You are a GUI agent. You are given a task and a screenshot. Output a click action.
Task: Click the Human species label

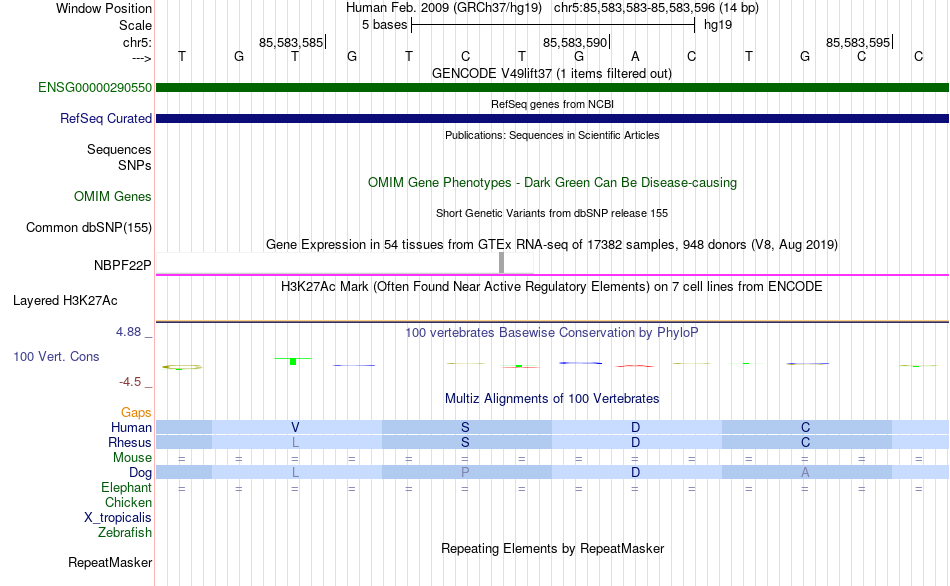pos(131,427)
